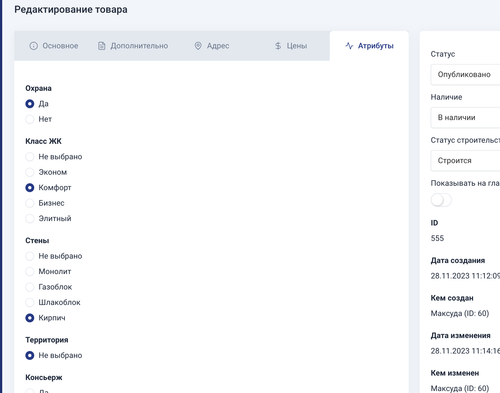Open the Статус dropdown showing Опубликовано
Image resolution: width=500 pixels, height=393 pixels.
465,74
